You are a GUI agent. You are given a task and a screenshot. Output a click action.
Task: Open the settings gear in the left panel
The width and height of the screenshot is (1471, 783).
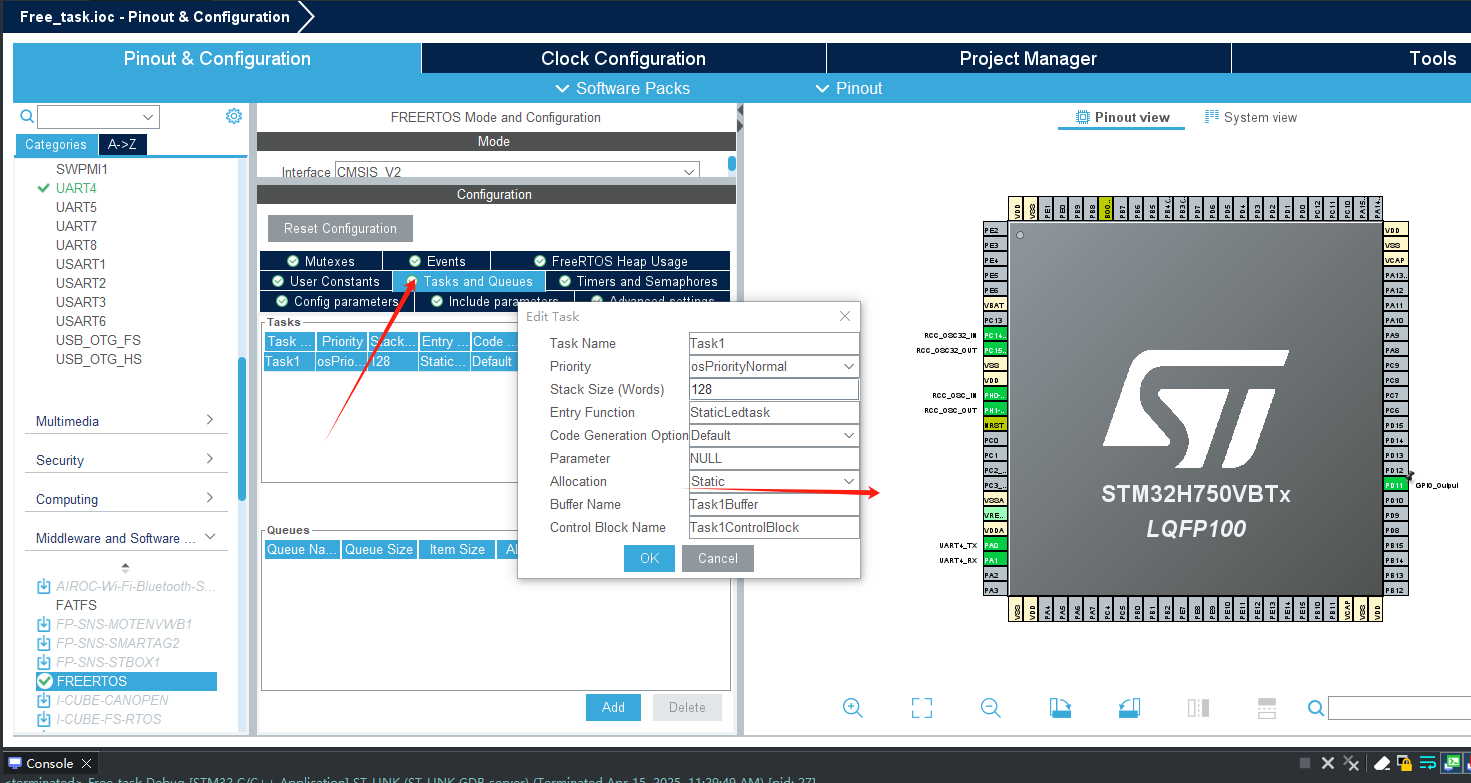pos(233,115)
